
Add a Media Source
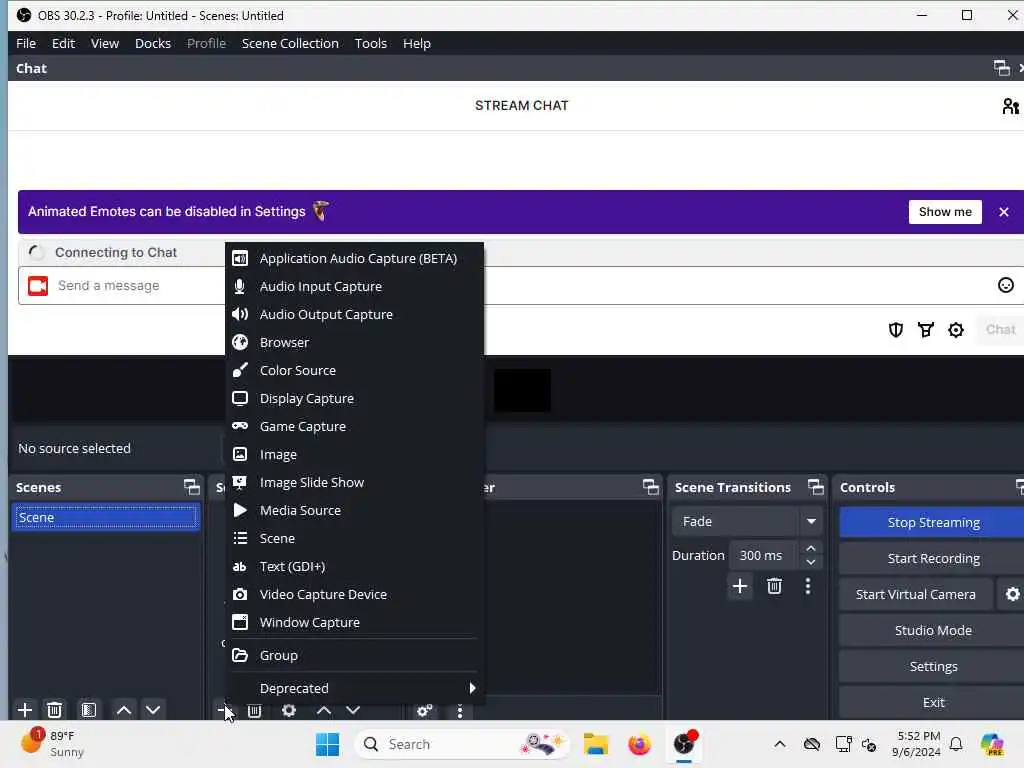pyautogui.click(x=354, y=511)
